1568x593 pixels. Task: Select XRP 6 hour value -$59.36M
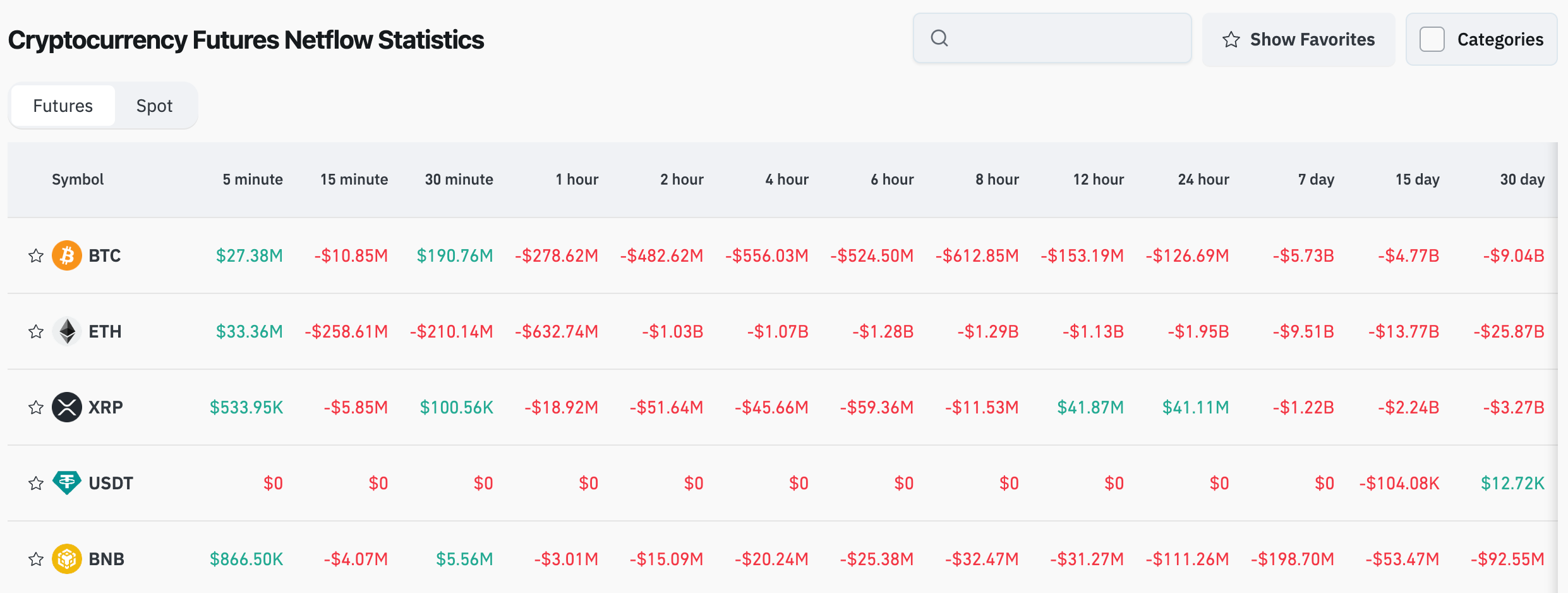877,407
